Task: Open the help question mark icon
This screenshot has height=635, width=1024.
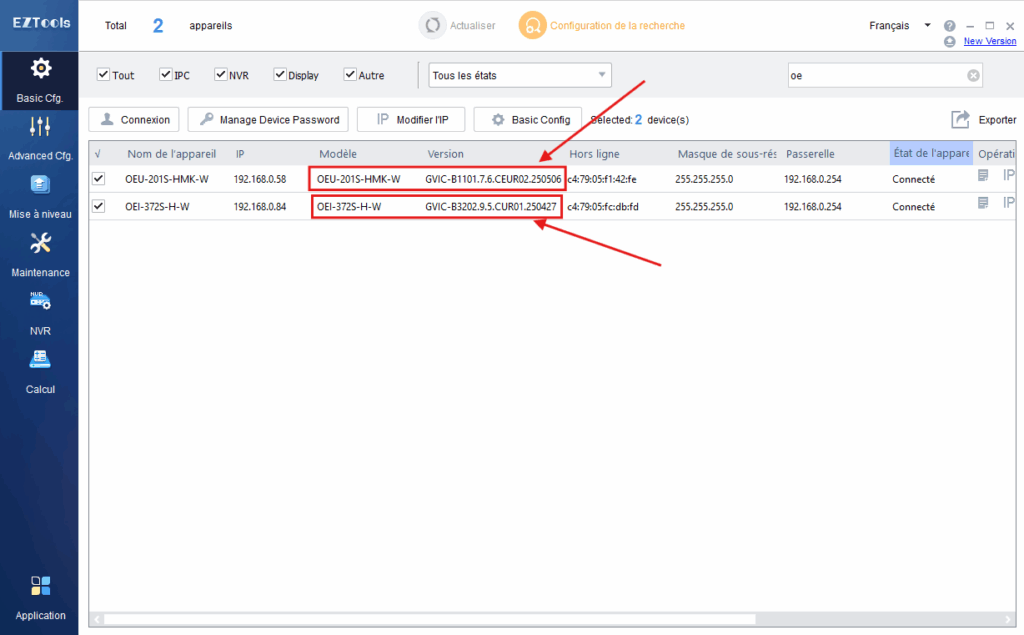Action: coord(950,25)
